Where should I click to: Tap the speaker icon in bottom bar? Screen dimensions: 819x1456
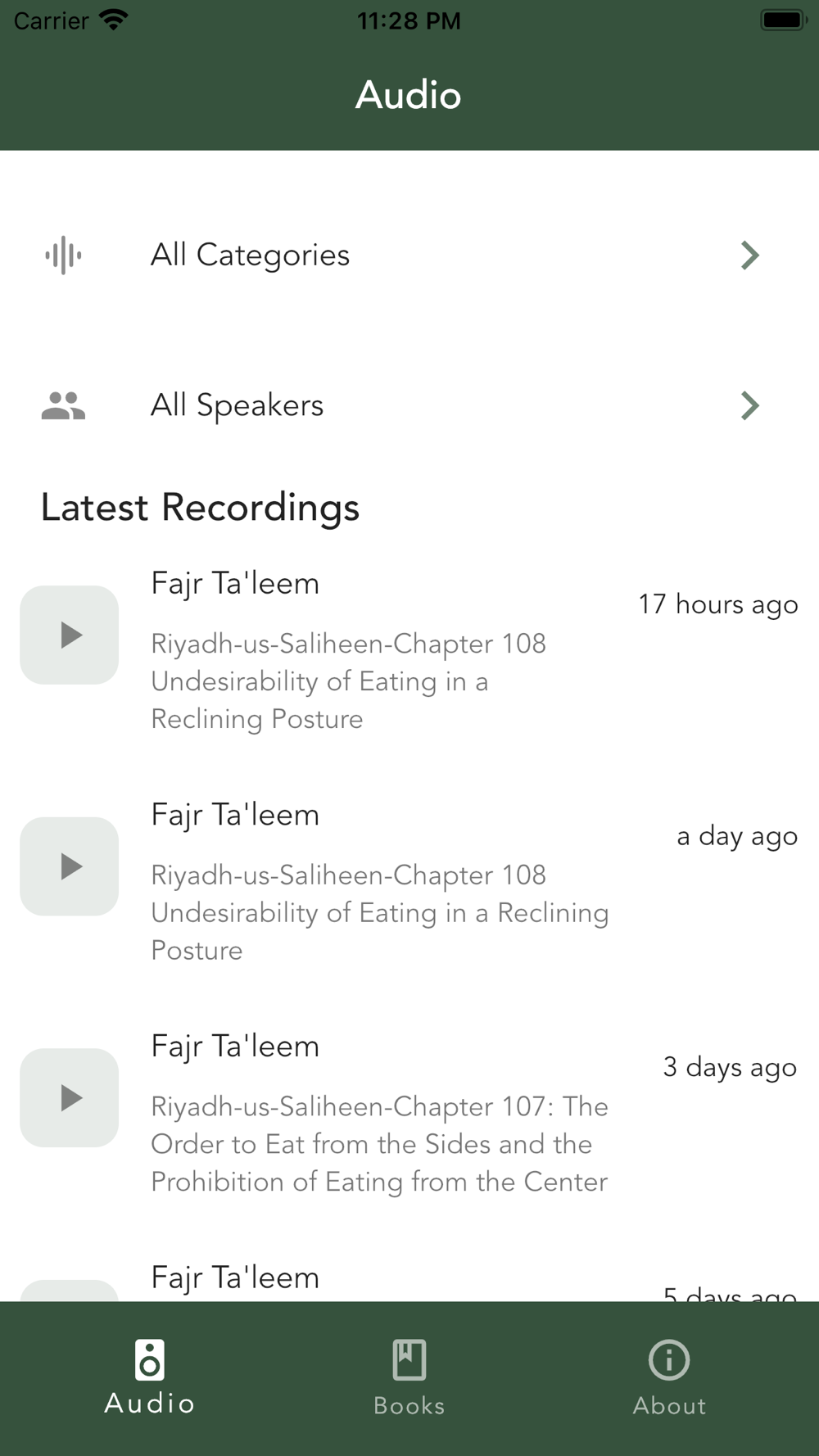tap(150, 1359)
